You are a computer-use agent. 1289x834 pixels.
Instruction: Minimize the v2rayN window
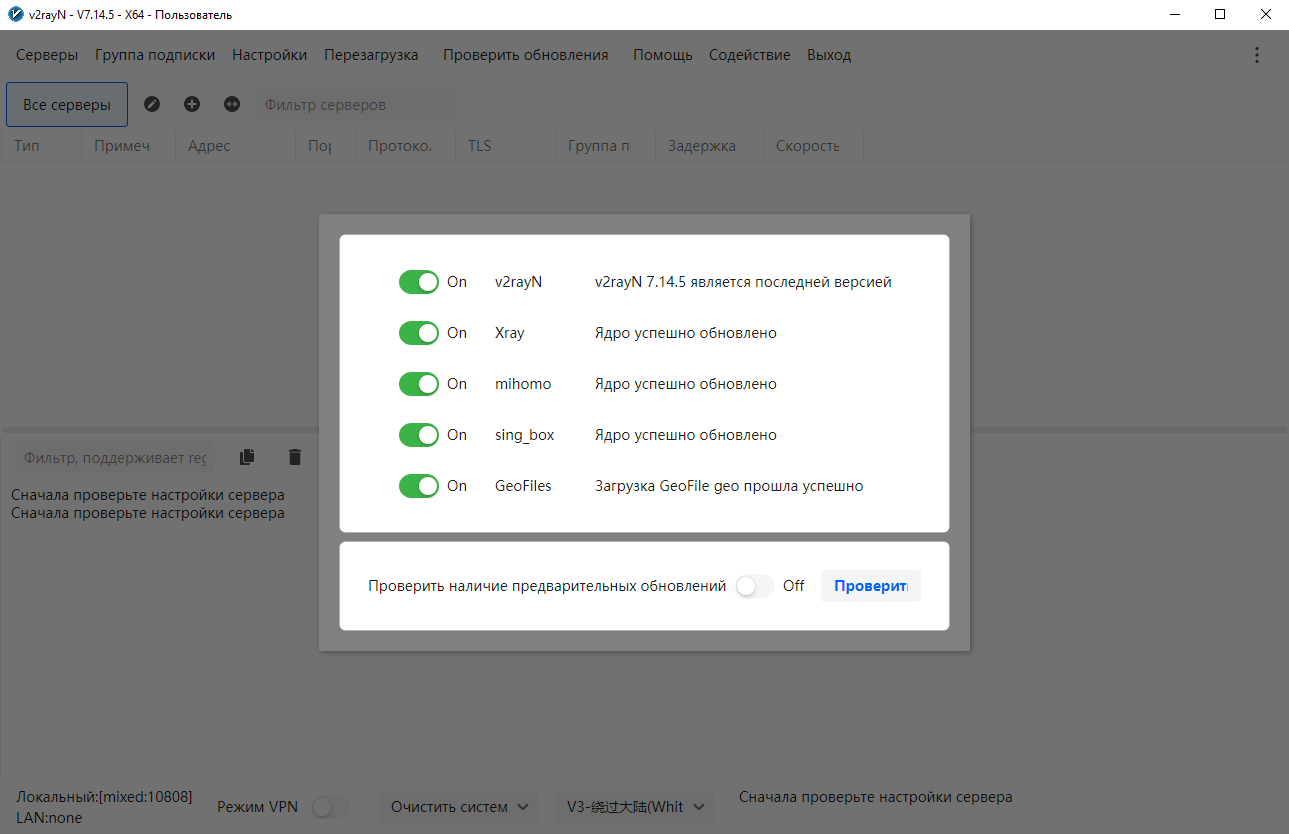click(x=1174, y=14)
